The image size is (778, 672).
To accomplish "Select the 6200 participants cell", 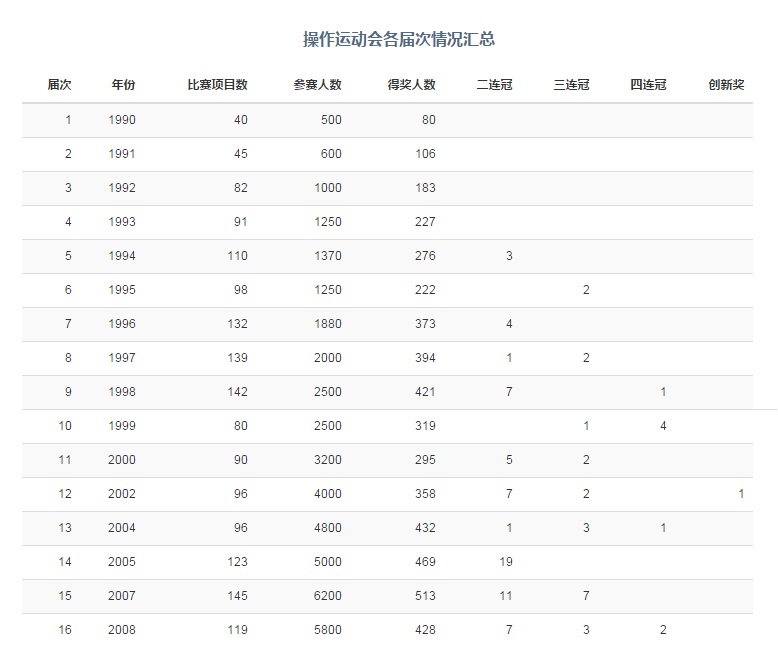I will [x=325, y=596].
